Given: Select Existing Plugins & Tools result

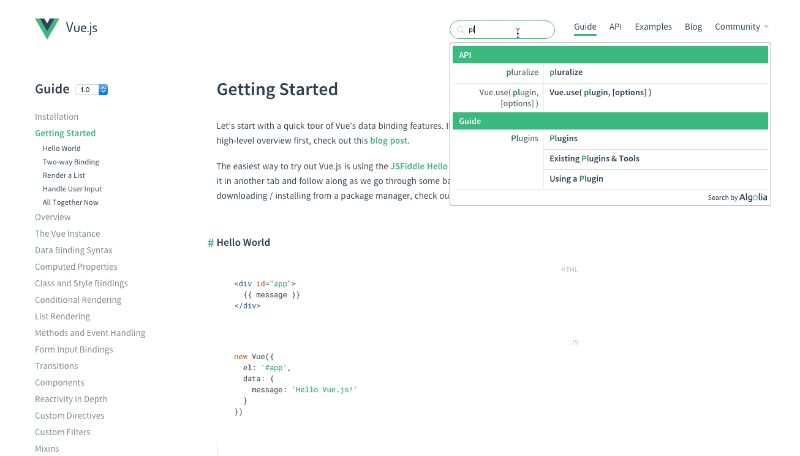Looking at the screenshot, I should point(656,159).
